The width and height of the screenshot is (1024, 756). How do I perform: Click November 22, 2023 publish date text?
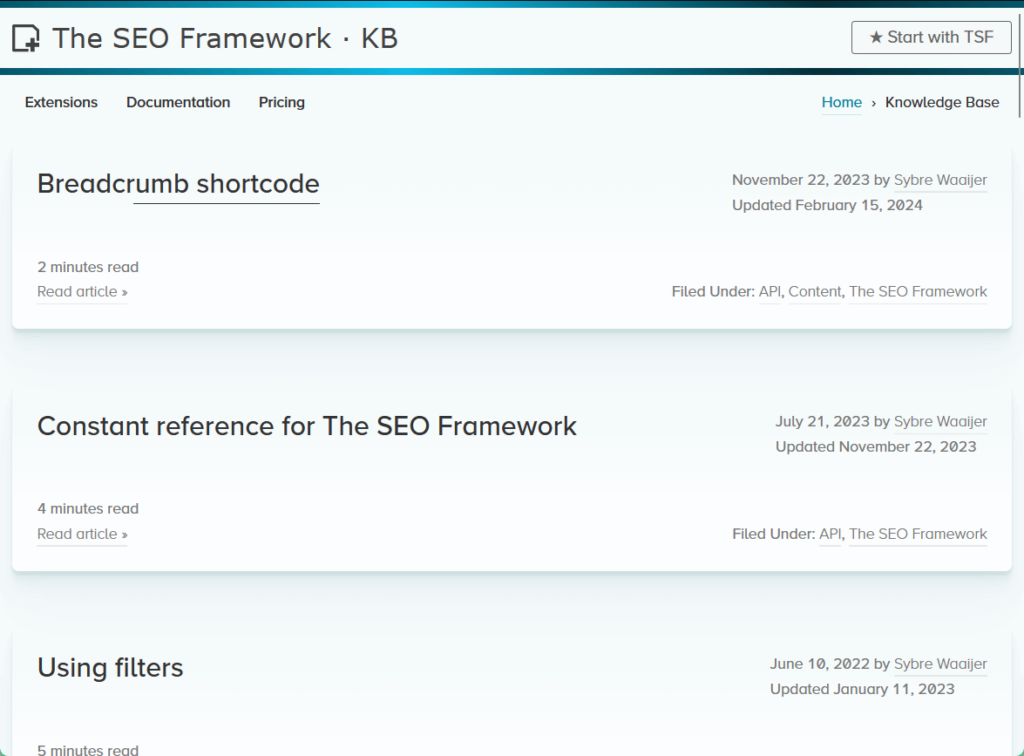coord(801,180)
